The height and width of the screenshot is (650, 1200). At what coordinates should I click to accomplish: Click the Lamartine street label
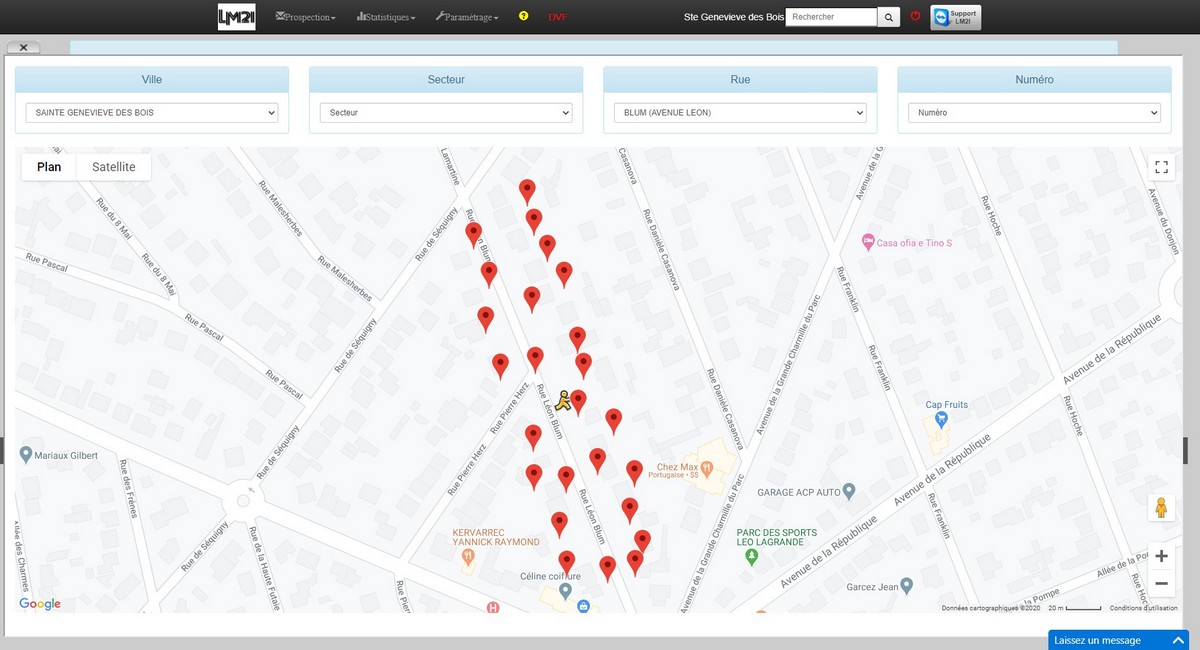pos(450,165)
